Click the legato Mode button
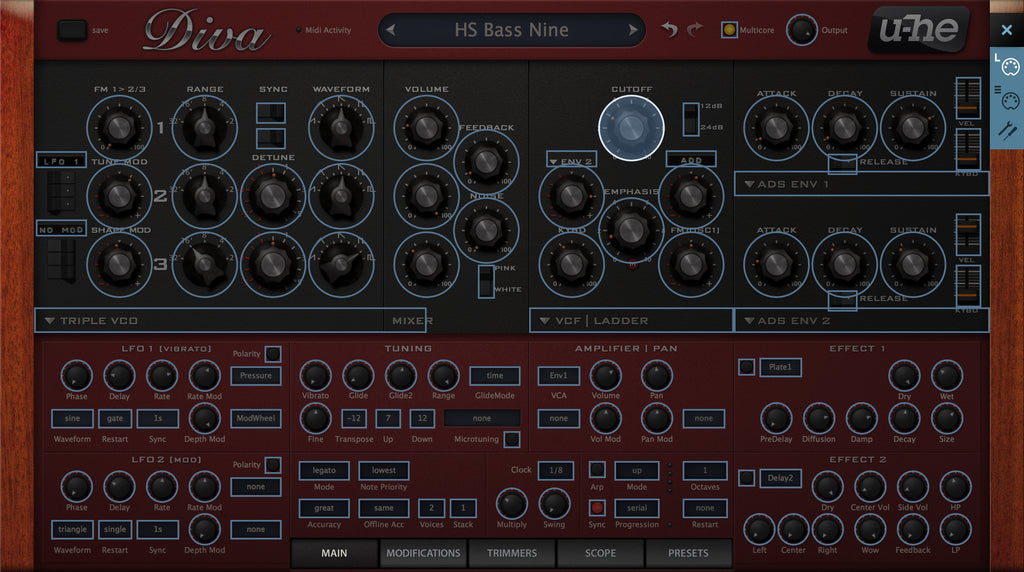1024x572 pixels. [x=324, y=470]
